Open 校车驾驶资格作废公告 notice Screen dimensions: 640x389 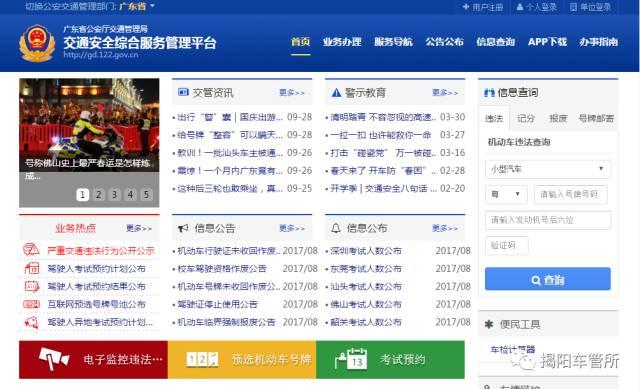coord(222,269)
